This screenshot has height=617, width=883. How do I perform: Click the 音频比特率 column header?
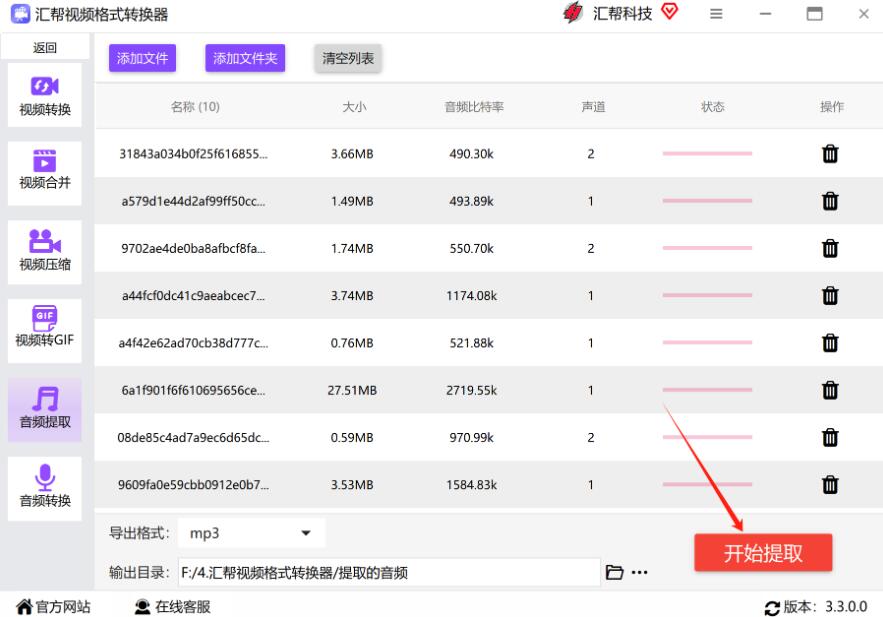click(474, 107)
